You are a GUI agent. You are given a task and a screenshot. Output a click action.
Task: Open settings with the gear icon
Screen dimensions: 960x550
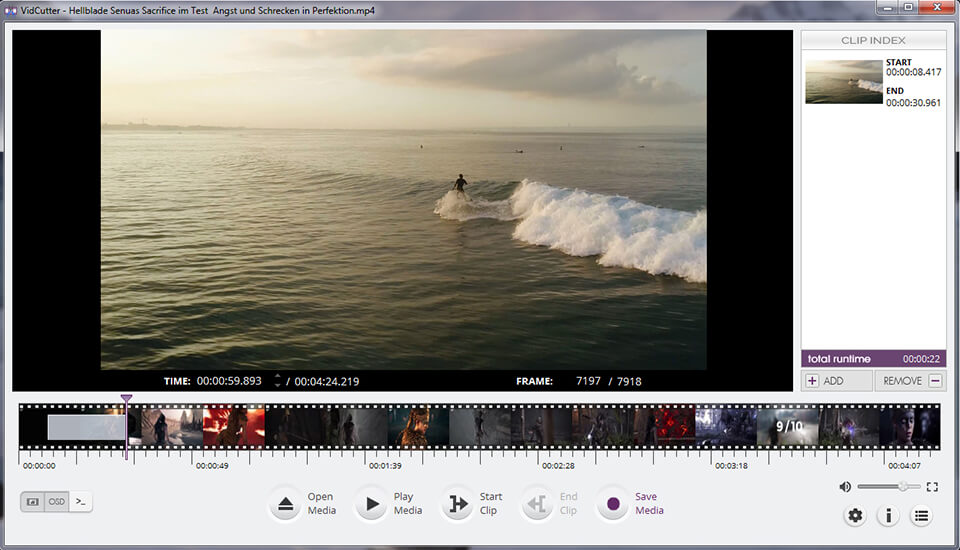tap(854, 516)
